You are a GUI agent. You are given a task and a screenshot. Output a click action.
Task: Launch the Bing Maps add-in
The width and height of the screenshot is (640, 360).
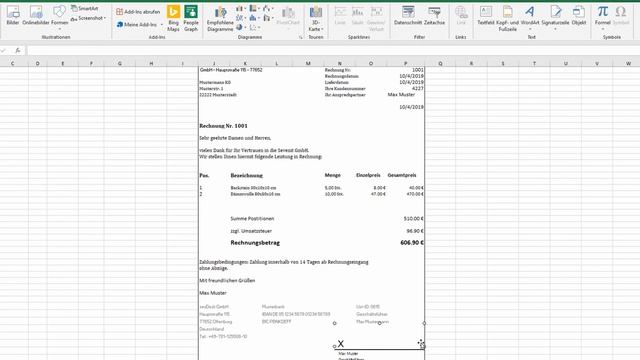pyautogui.click(x=173, y=18)
